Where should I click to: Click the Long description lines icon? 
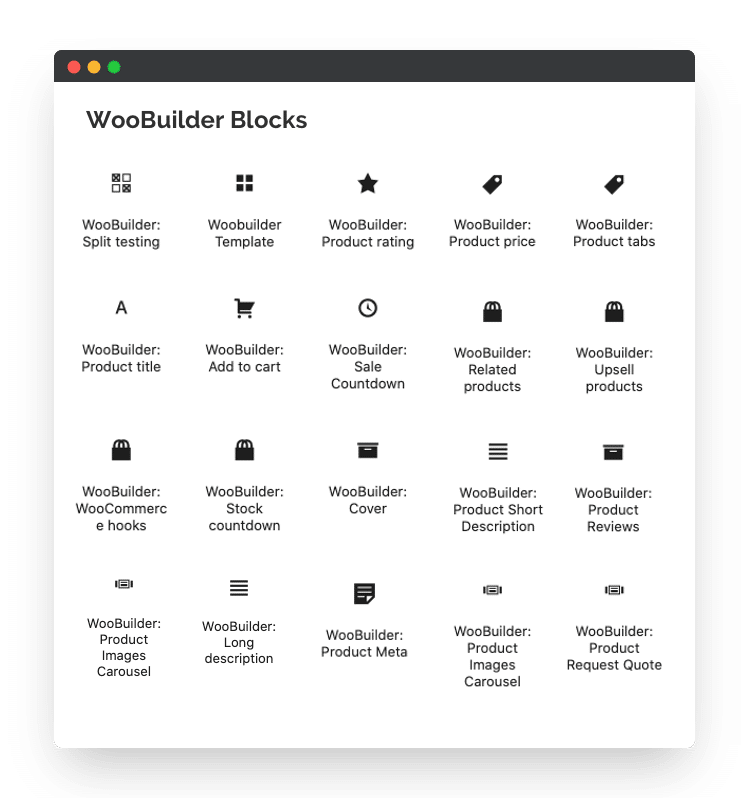click(x=239, y=588)
